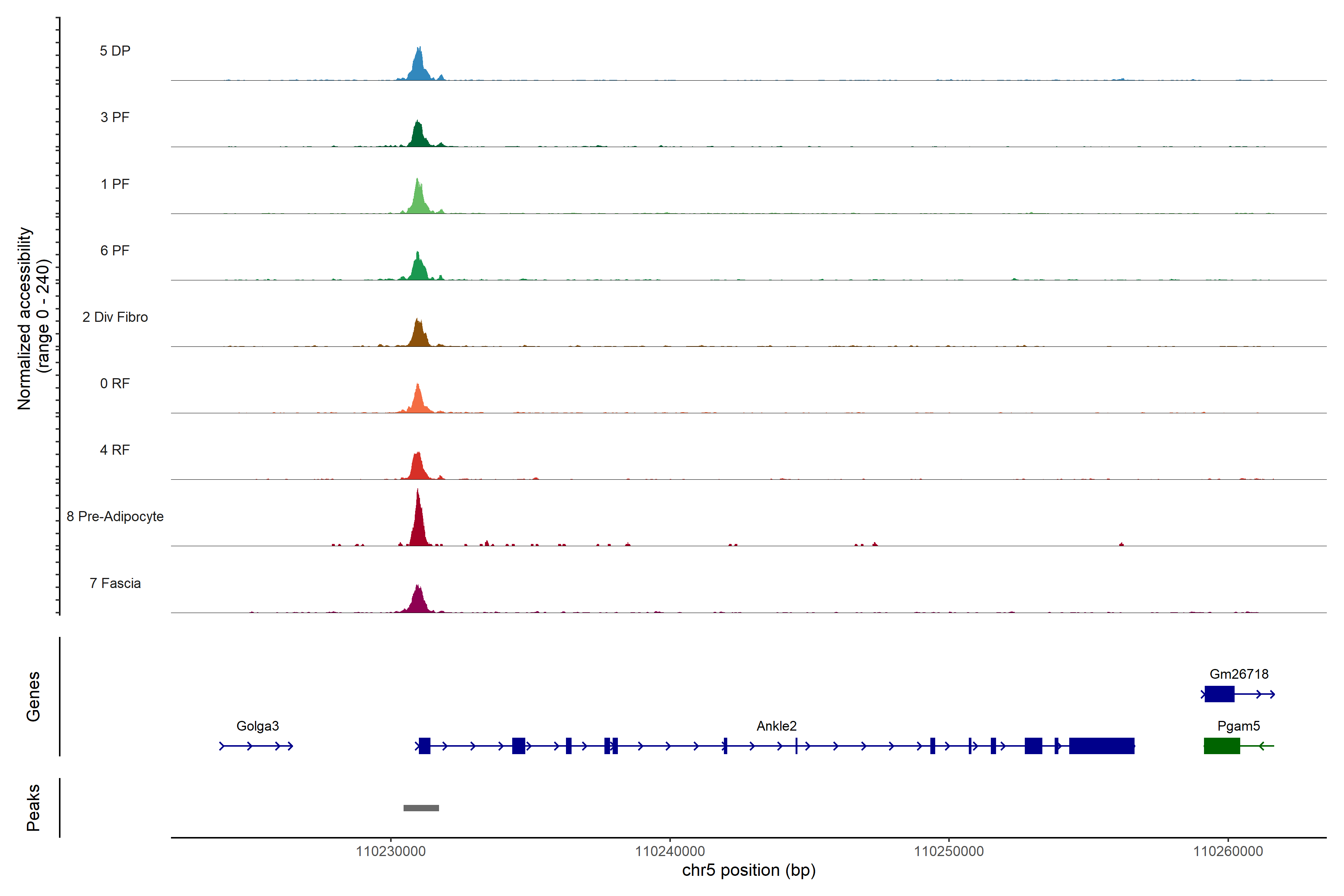Select the Golga3 gene label
This screenshot has width=1344, height=896.
pyautogui.click(x=258, y=726)
